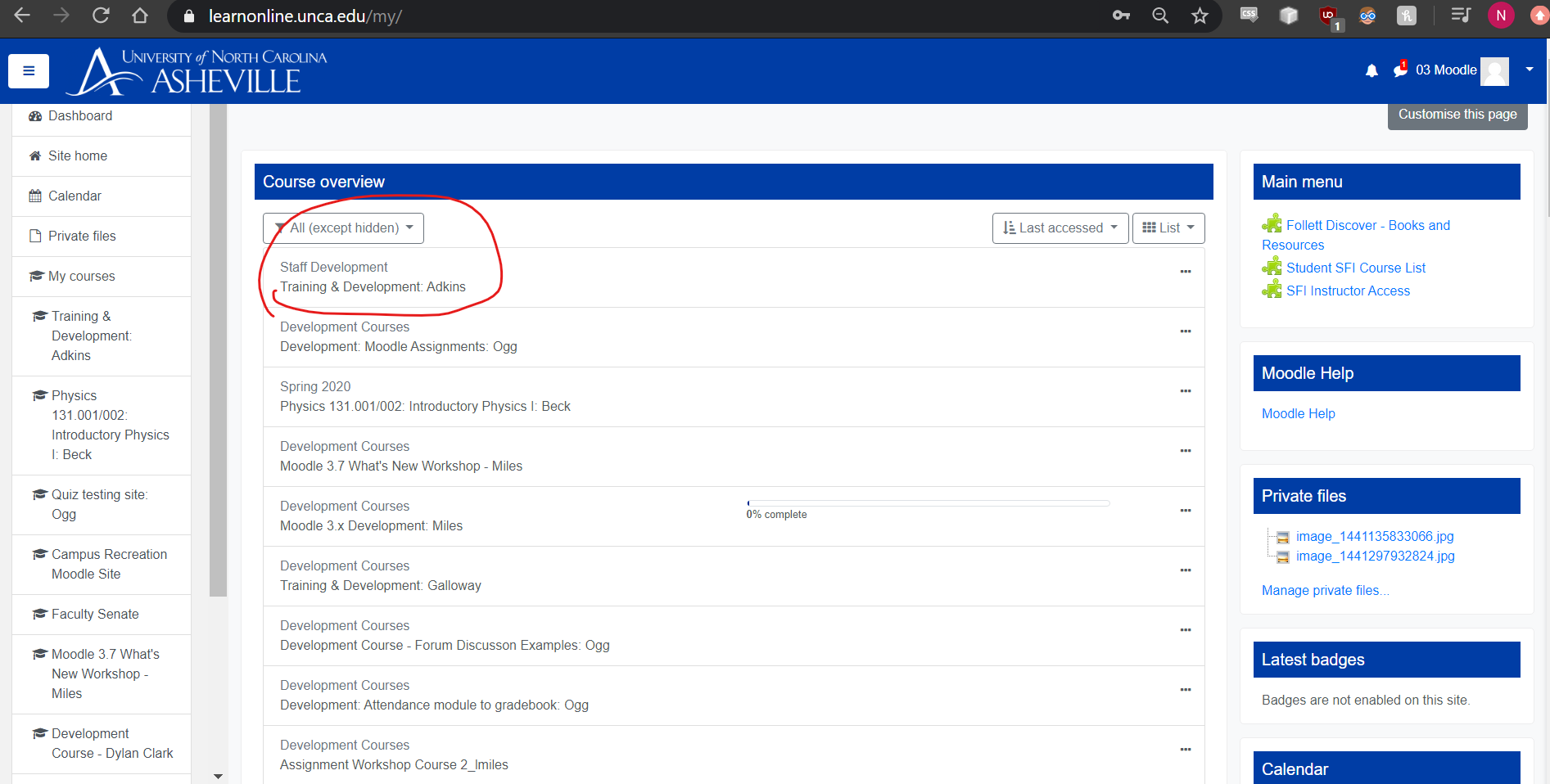Click the sidebar scrollbar down arrow

[x=218, y=776]
